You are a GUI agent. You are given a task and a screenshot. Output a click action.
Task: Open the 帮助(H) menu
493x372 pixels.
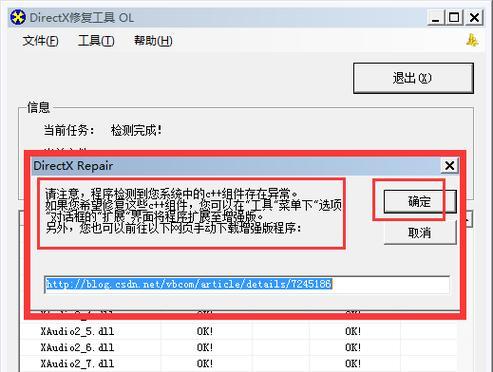click(x=153, y=41)
